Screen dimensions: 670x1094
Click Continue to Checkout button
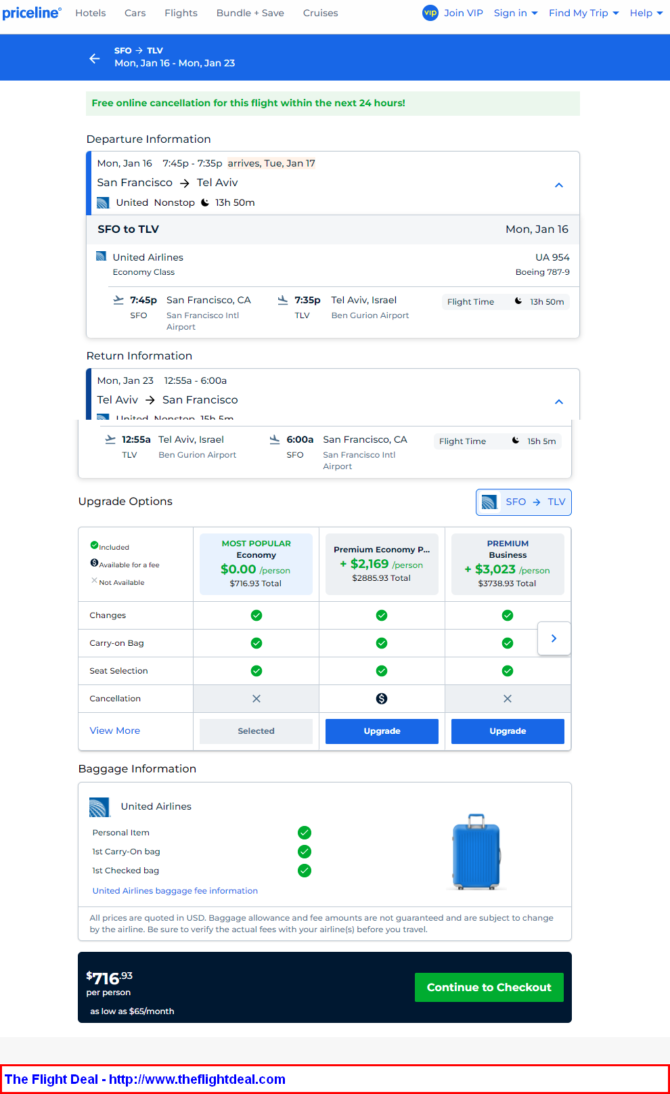489,987
